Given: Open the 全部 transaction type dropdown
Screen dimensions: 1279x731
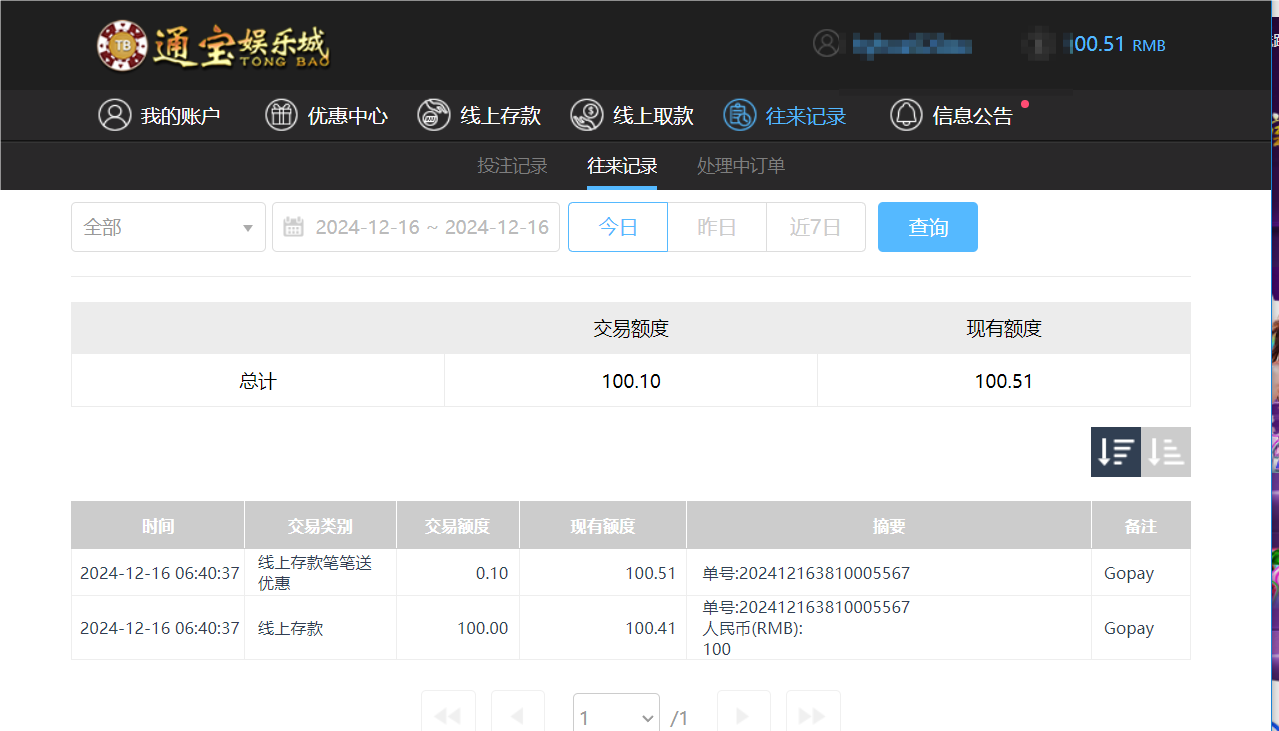Looking at the screenshot, I should (167, 227).
